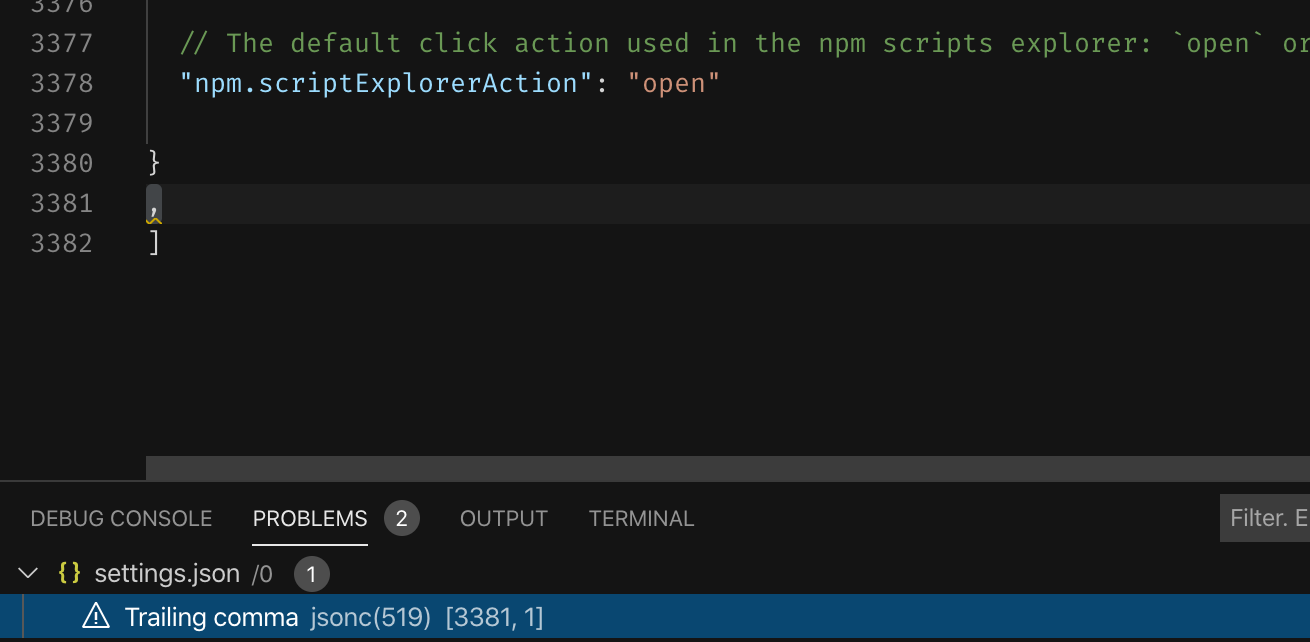This screenshot has width=1310, height=642.
Task: Select the "open" value on line 3378
Action: click(676, 83)
